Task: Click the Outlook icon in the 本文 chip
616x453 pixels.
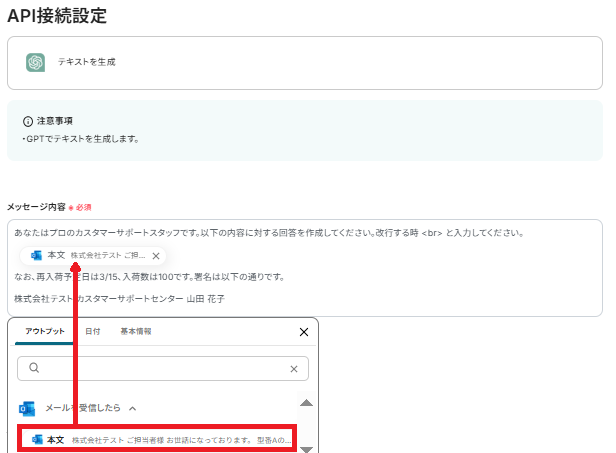Action: (37, 256)
